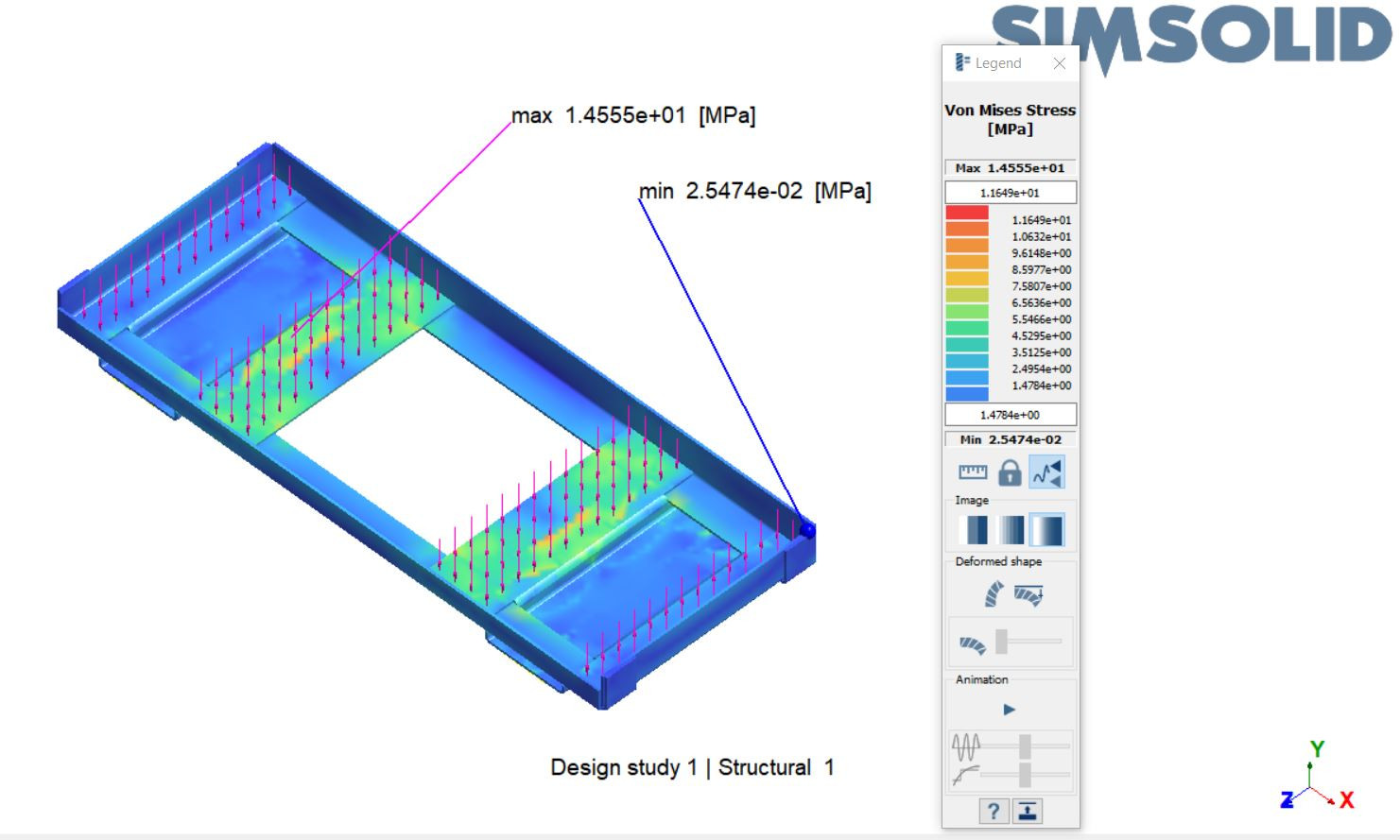Show deformed shape with undeformed overlay
Viewport: 1400px width, 840px height.
[1027, 591]
